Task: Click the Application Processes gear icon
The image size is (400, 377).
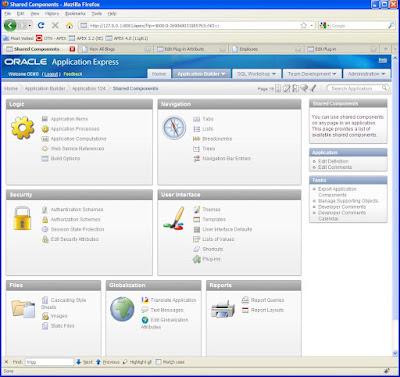Action: point(45,129)
